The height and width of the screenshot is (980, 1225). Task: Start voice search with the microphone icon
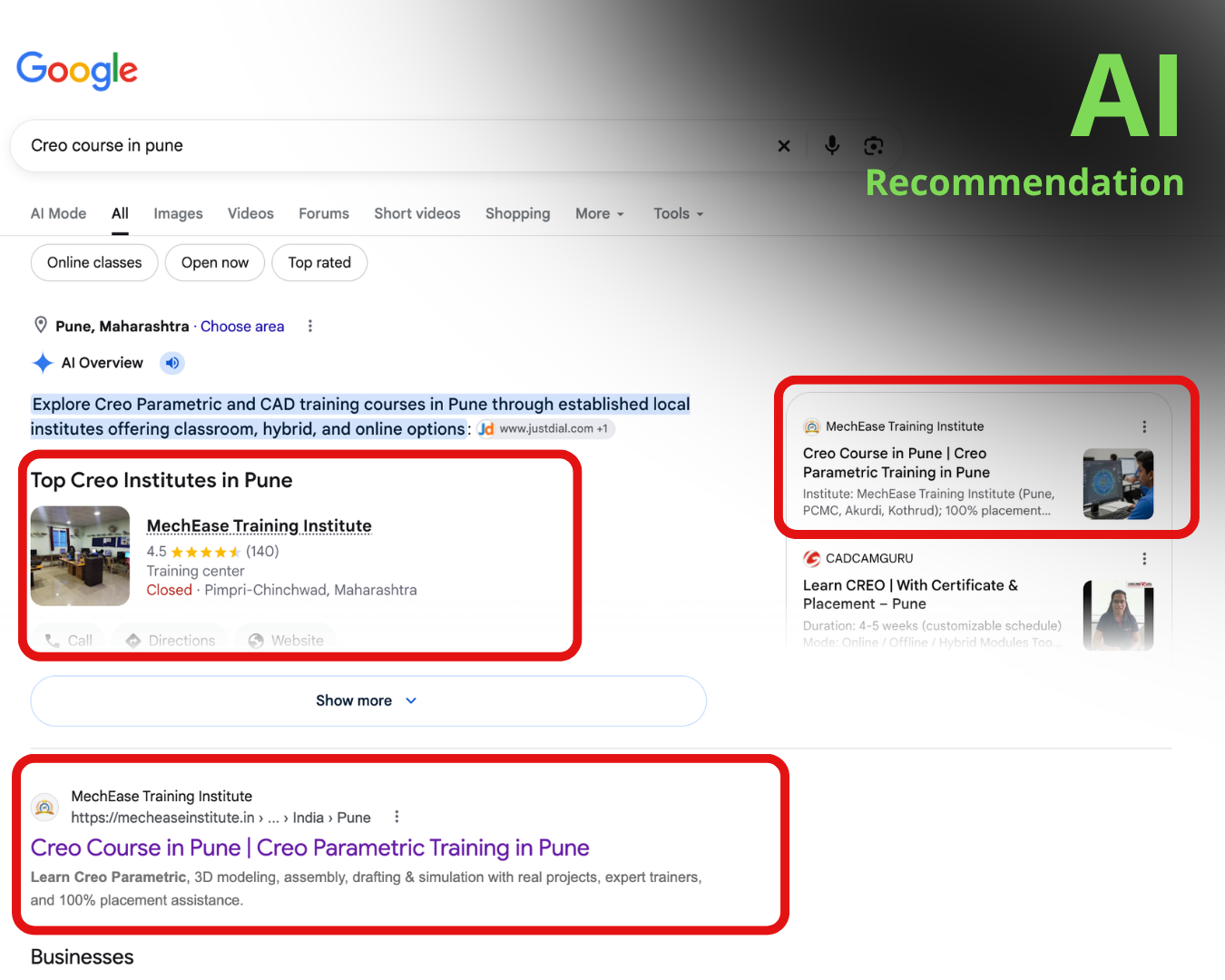pyautogui.click(x=832, y=145)
